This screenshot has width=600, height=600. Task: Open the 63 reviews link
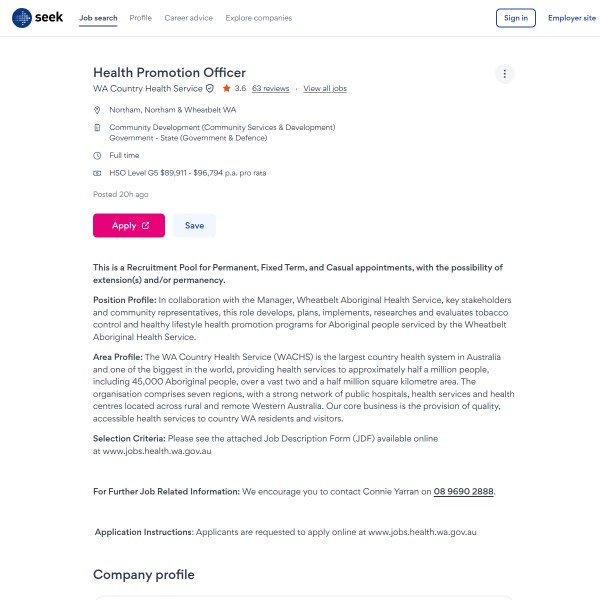(x=270, y=89)
